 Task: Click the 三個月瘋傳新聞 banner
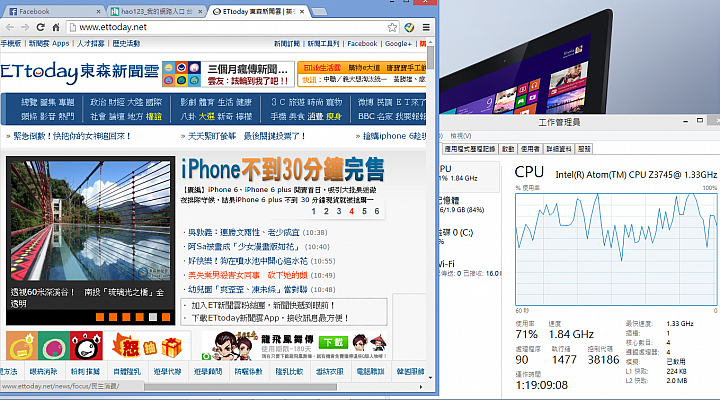[228, 74]
